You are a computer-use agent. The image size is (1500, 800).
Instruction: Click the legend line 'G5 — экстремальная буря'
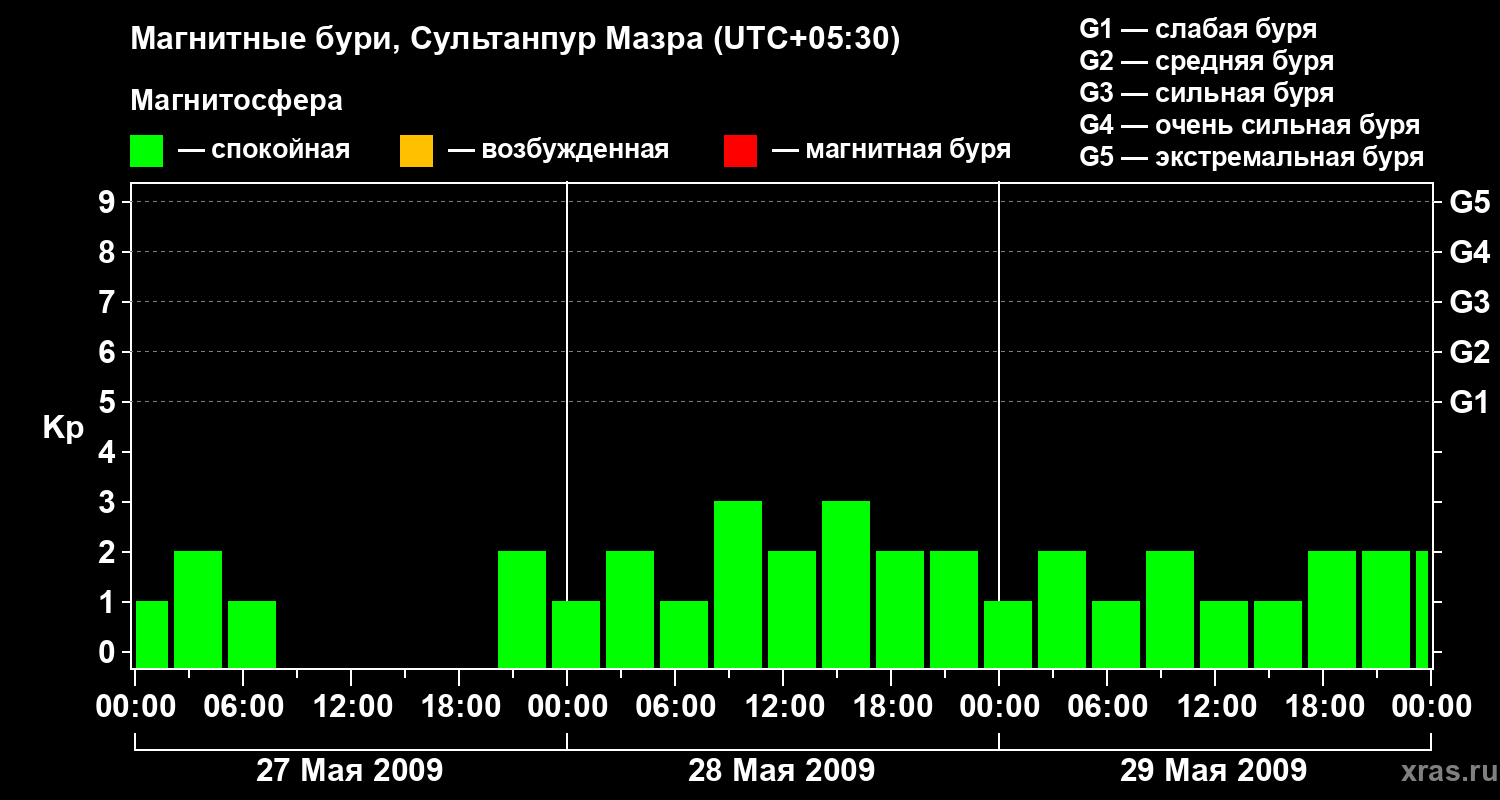[x=1252, y=157]
